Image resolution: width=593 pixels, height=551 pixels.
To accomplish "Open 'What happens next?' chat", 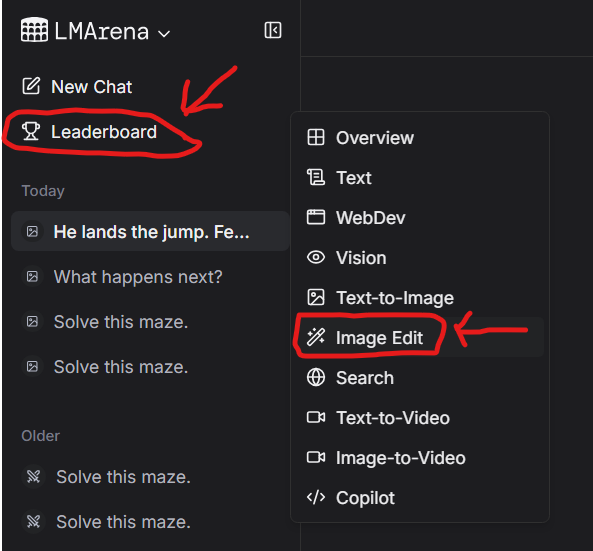I will (x=151, y=277).
